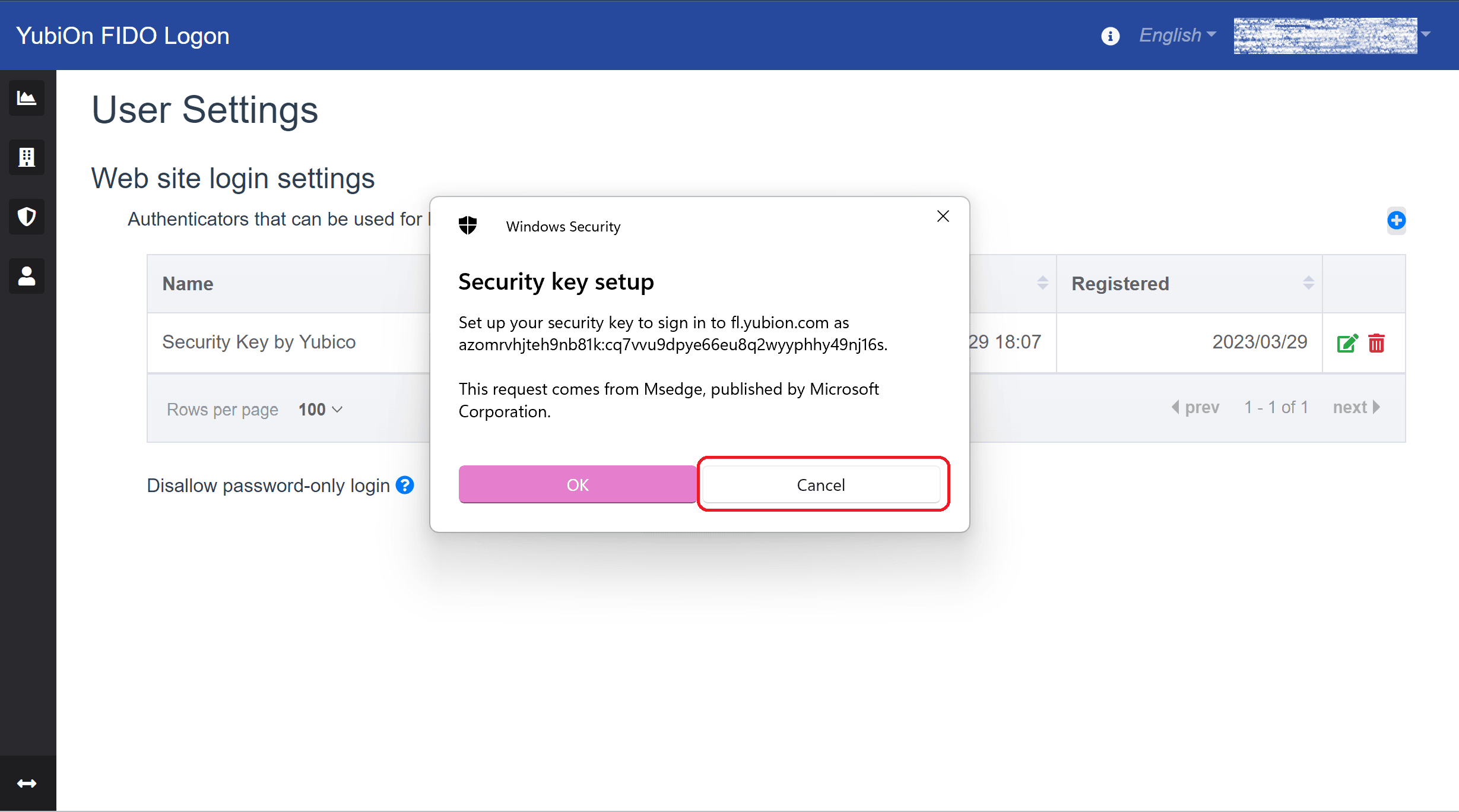Click the YubiOn FIDO Logon title

coord(123,36)
